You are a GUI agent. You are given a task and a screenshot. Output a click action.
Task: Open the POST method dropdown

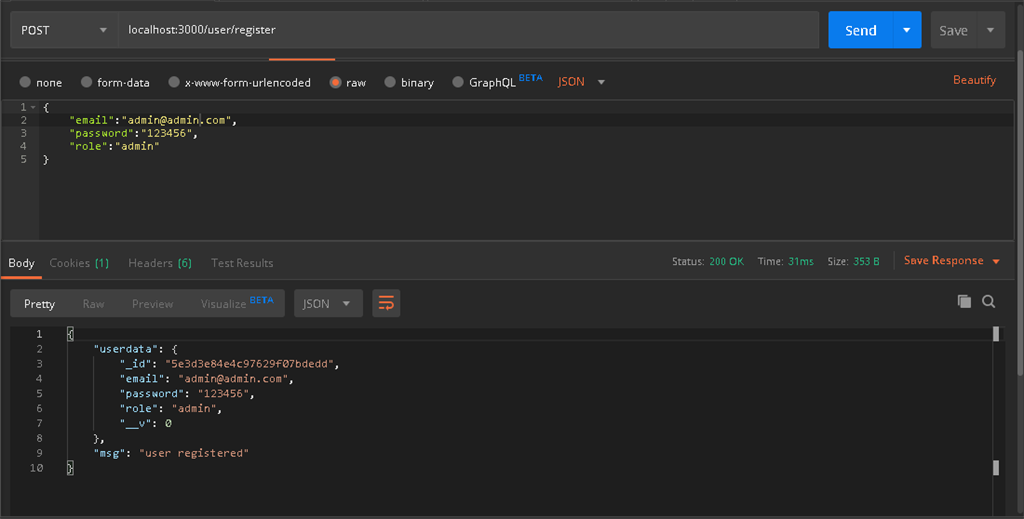(x=64, y=30)
